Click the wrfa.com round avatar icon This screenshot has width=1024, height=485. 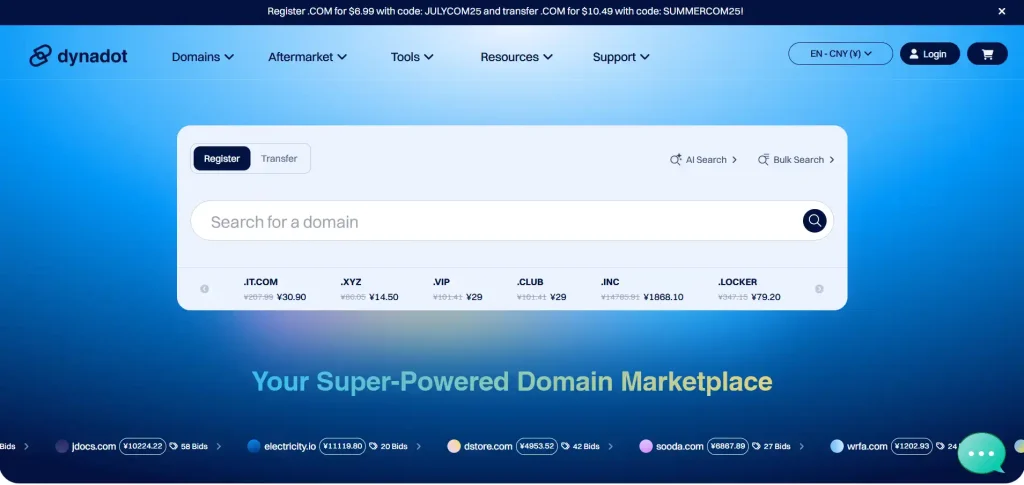click(837, 446)
